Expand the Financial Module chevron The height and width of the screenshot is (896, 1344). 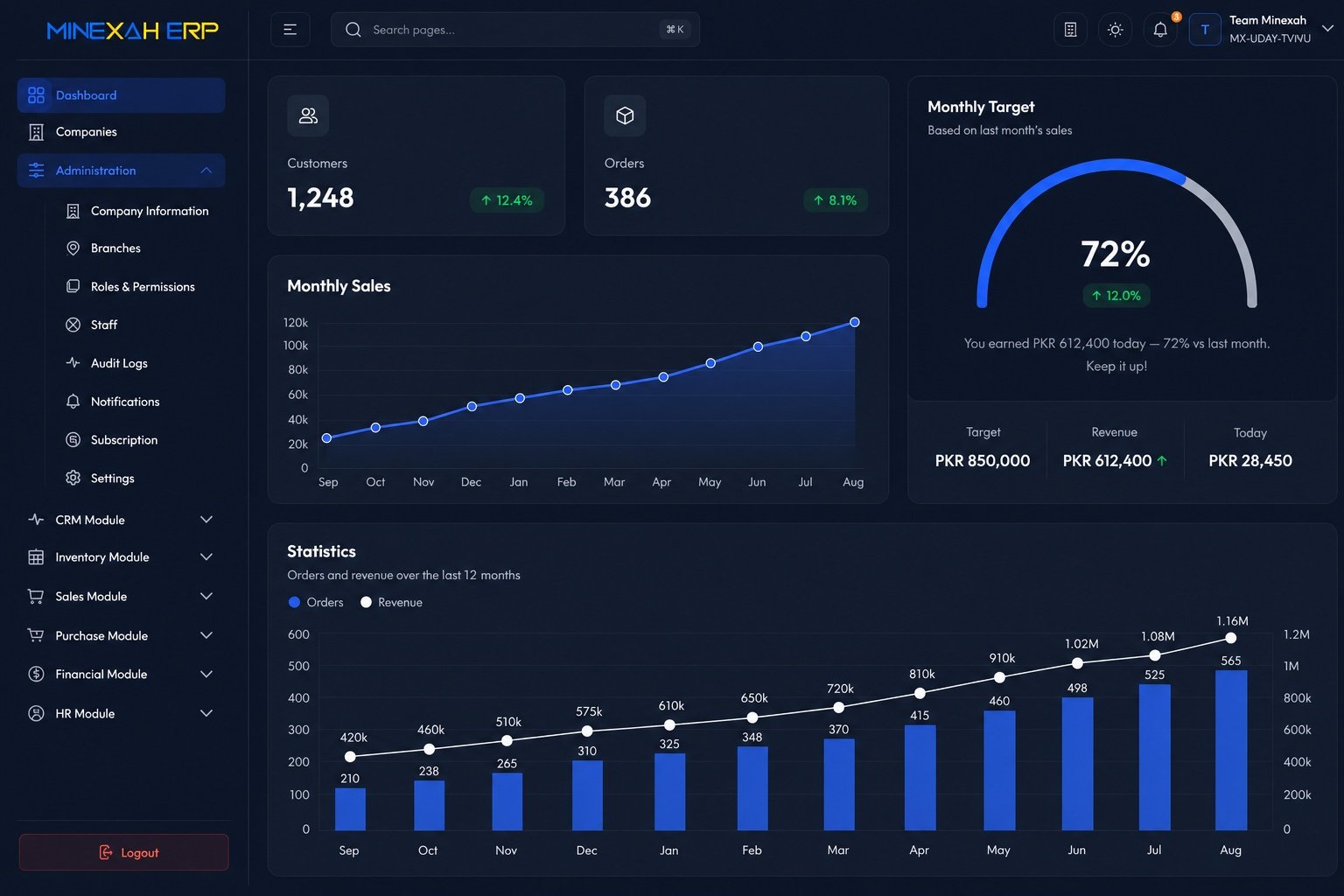point(206,674)
